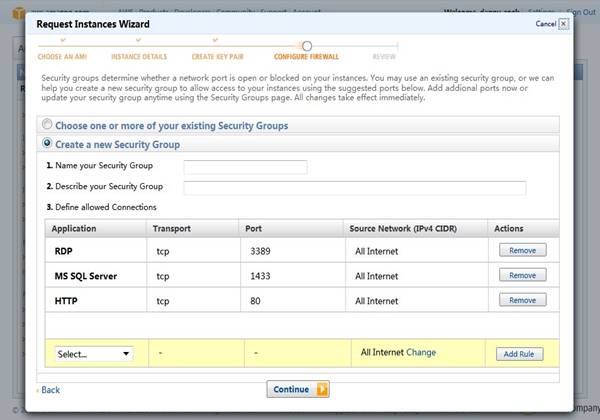Select the existing Security Groups radio button
This screenshot has width=600, height=420.
pos(47,126)
